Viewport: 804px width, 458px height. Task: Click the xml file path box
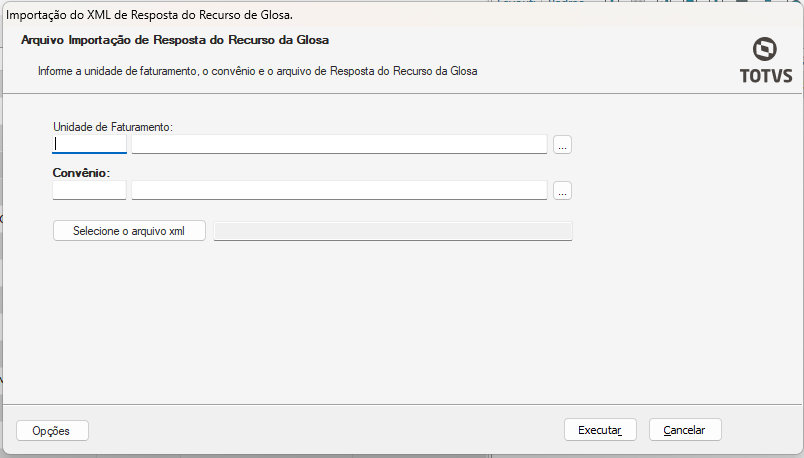click(393, 231)
